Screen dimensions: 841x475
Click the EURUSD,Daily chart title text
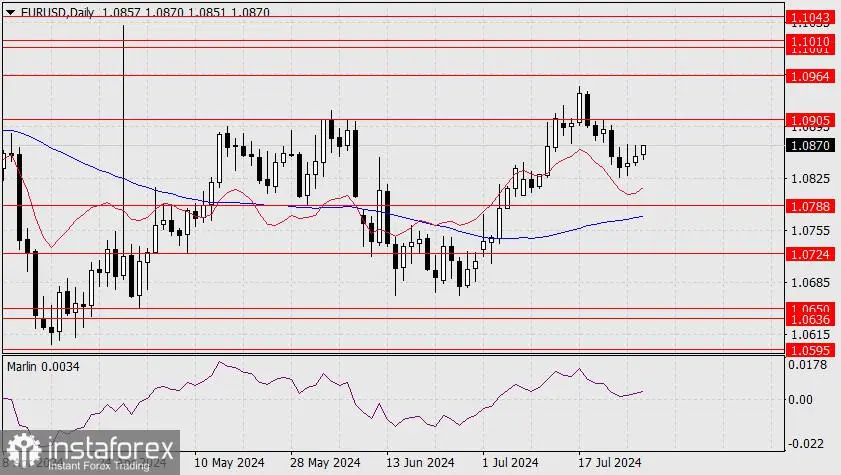click(x=57, y=12)
